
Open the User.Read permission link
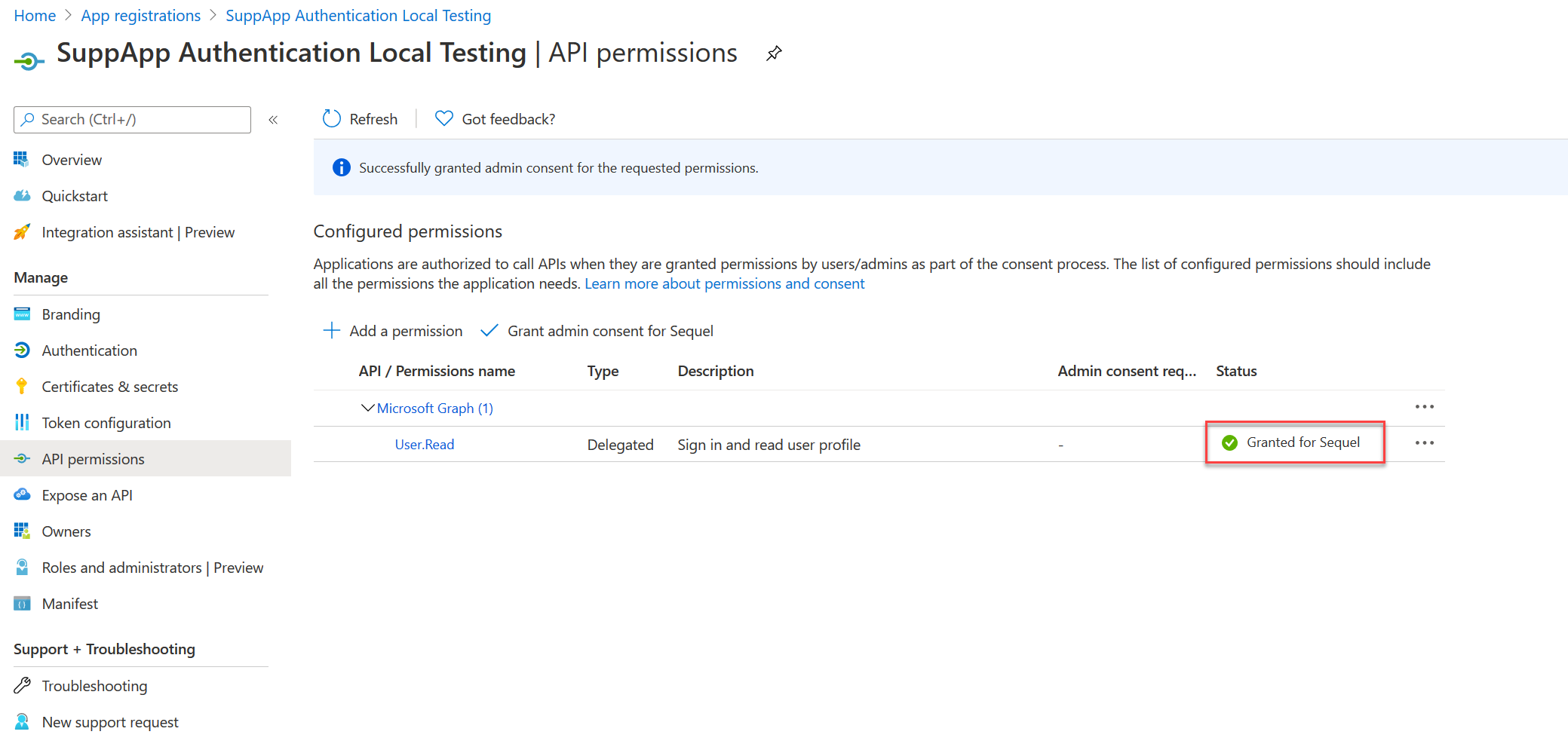pos(425,445)
